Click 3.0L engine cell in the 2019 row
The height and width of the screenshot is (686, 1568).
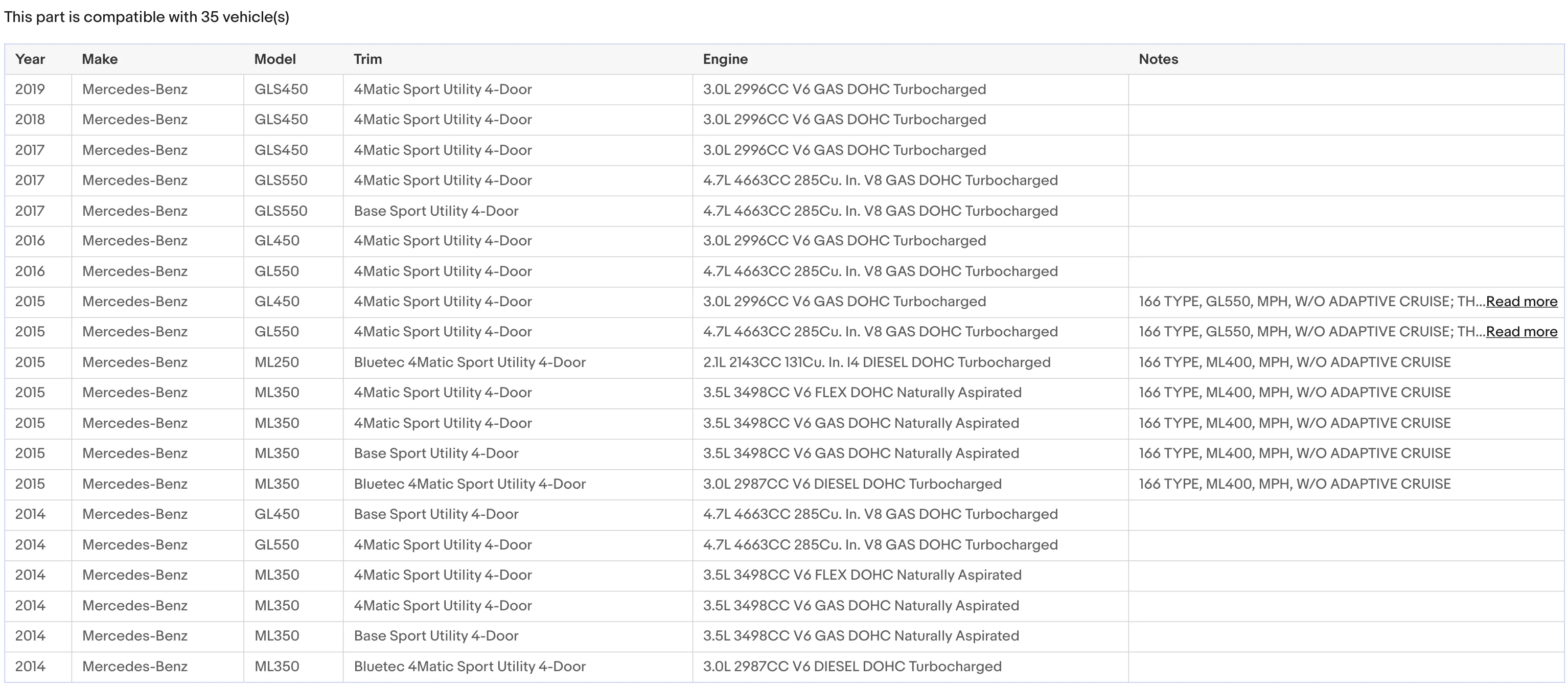[911, 89]
